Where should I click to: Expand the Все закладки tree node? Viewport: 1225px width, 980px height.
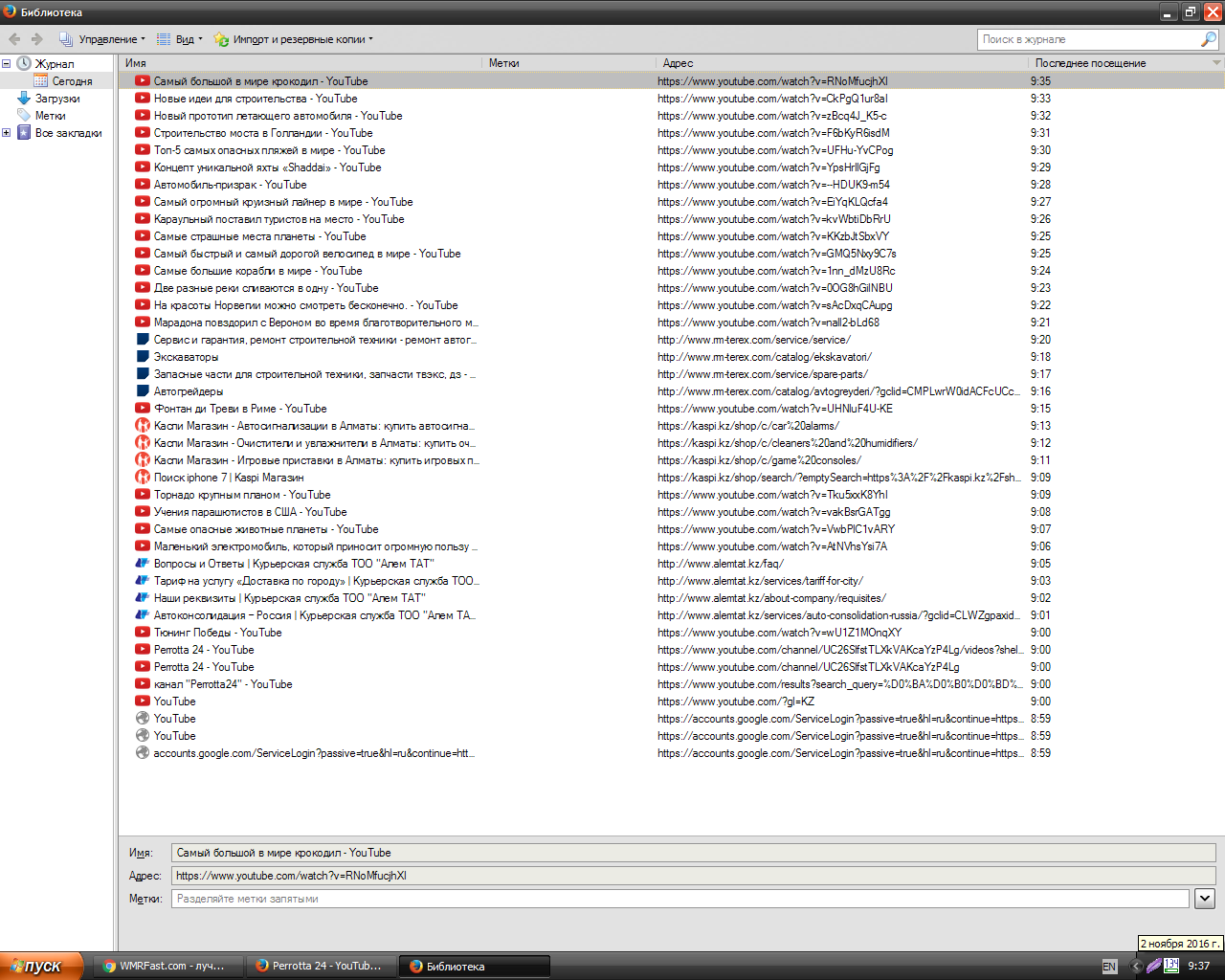click(x=7, y=133)
